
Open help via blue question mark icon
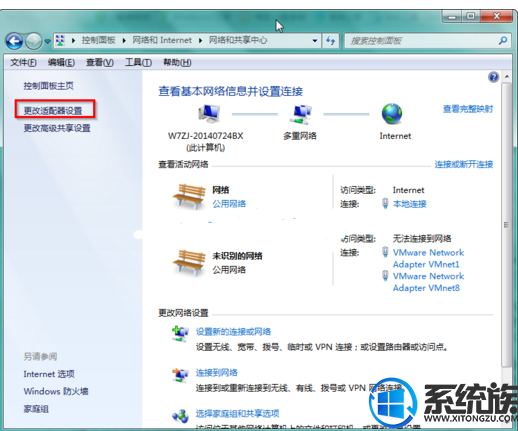[493, 77]
